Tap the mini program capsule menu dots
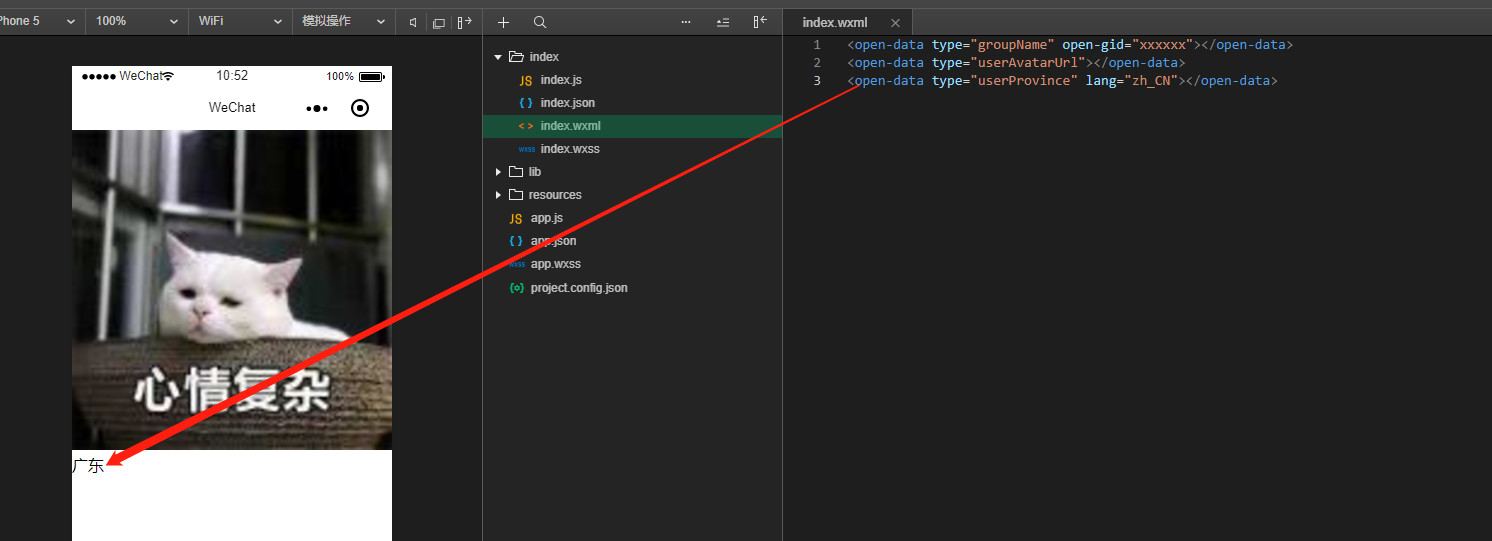 (317, 108)
